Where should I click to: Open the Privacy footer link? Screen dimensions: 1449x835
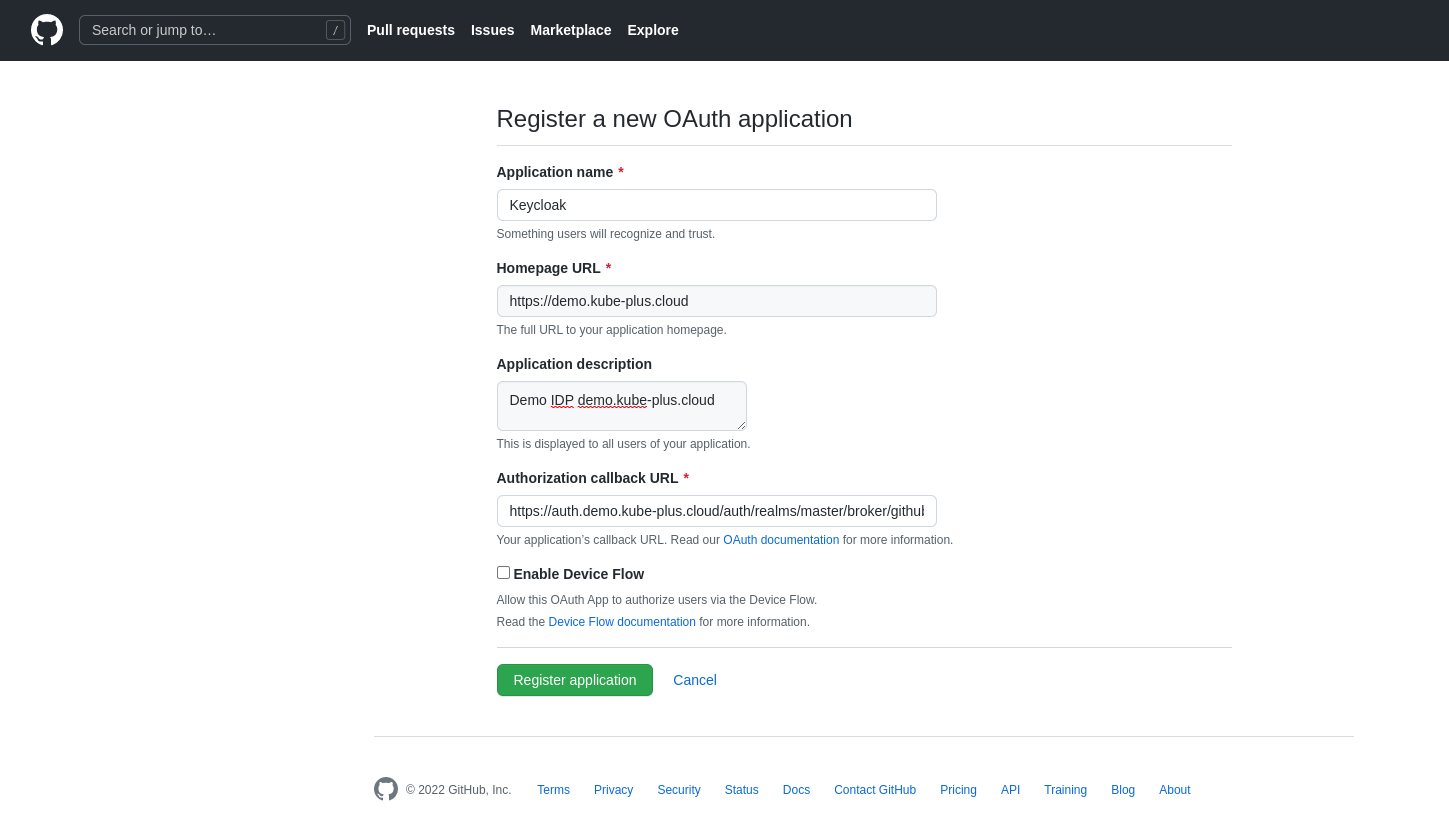coord(613,790)
